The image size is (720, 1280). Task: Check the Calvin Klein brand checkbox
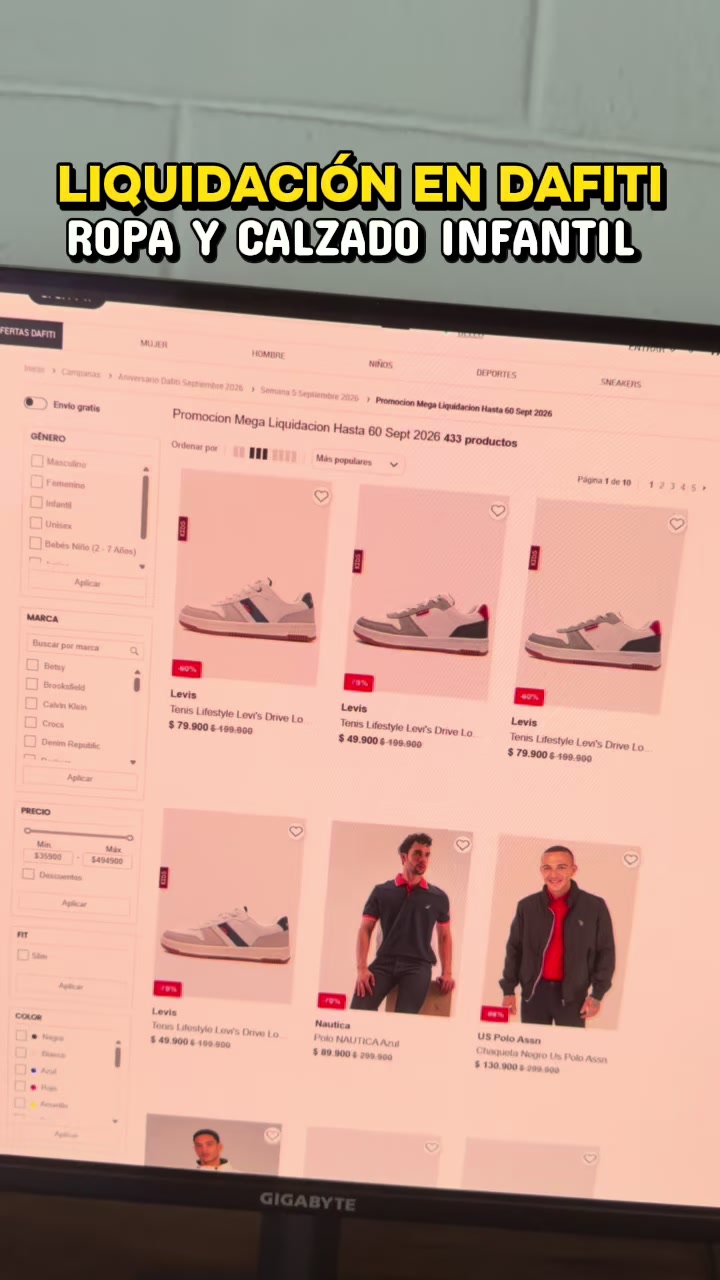[x=32, y=704]
